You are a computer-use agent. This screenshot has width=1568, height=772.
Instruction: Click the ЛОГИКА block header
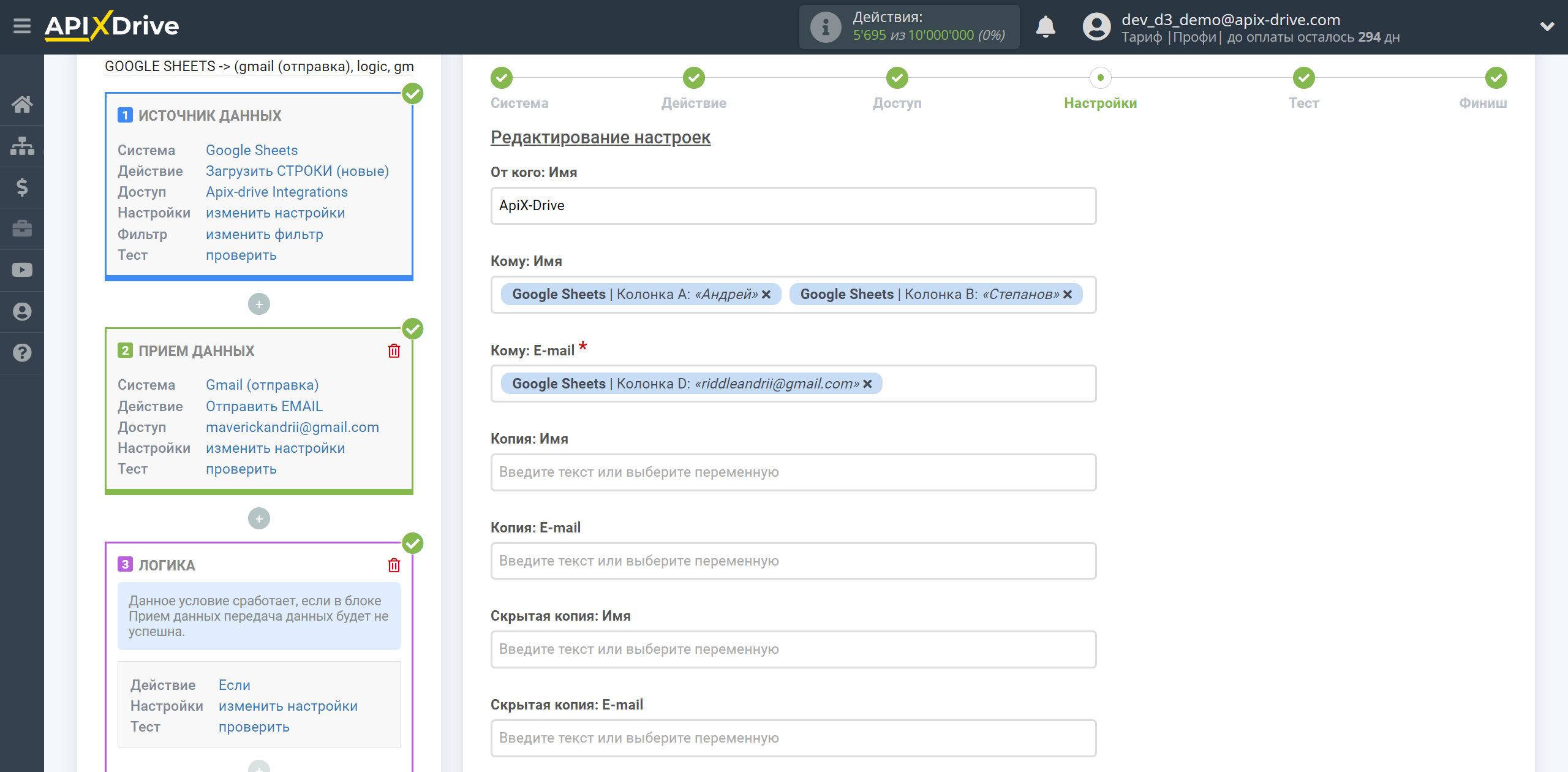[167, 566]
